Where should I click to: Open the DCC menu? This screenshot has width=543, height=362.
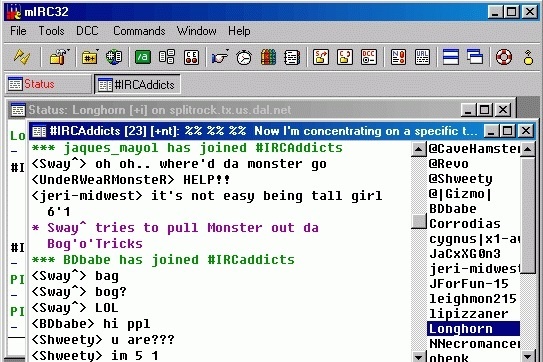[87, 31]
